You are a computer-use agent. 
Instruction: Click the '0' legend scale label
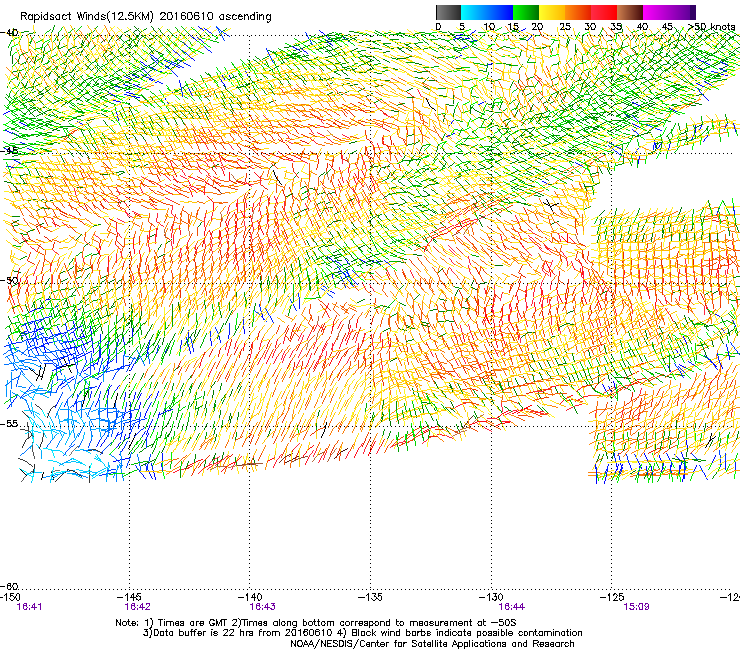(x=438, y=27)
